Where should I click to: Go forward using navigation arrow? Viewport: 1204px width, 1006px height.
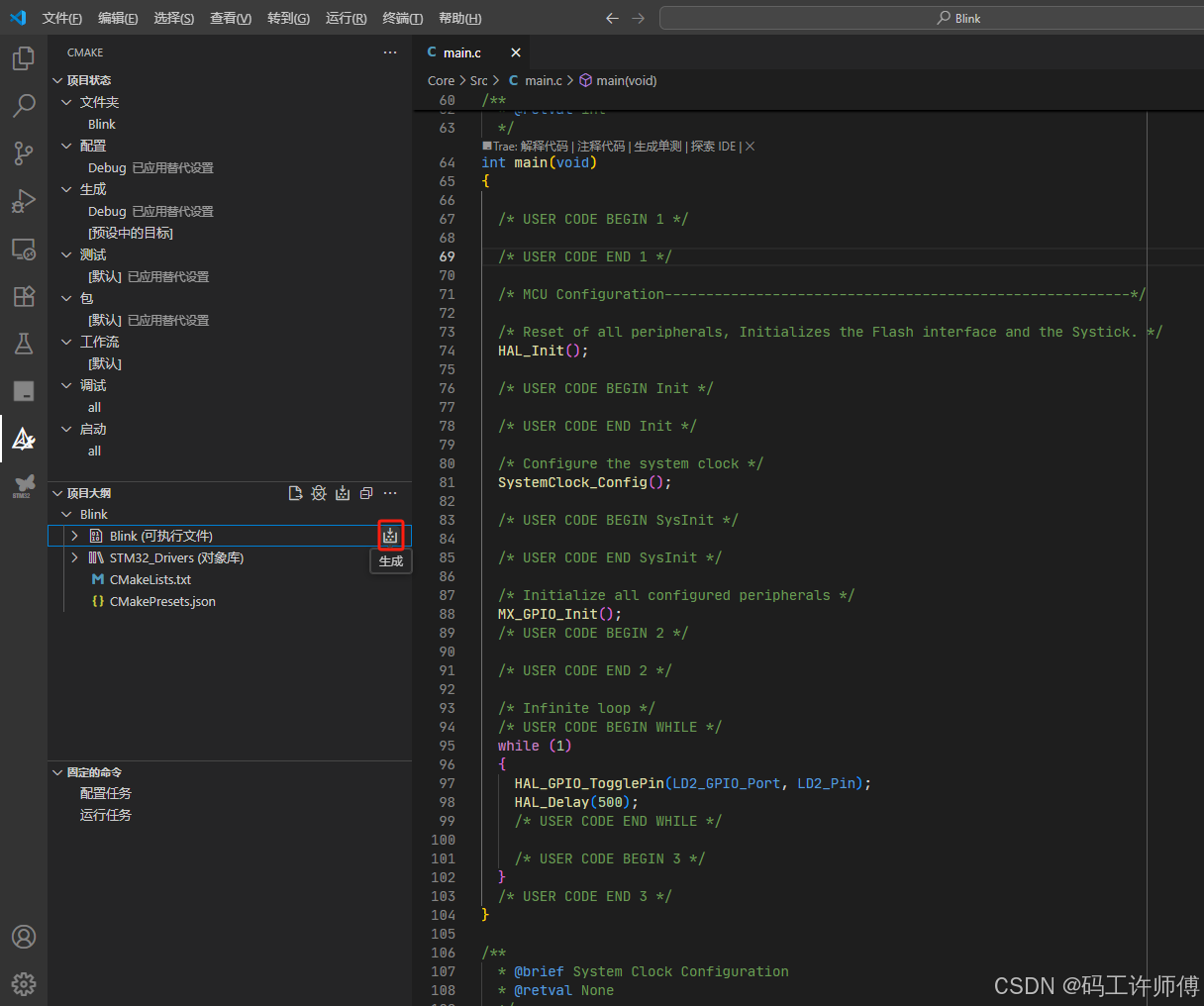[x=638, y=18]
